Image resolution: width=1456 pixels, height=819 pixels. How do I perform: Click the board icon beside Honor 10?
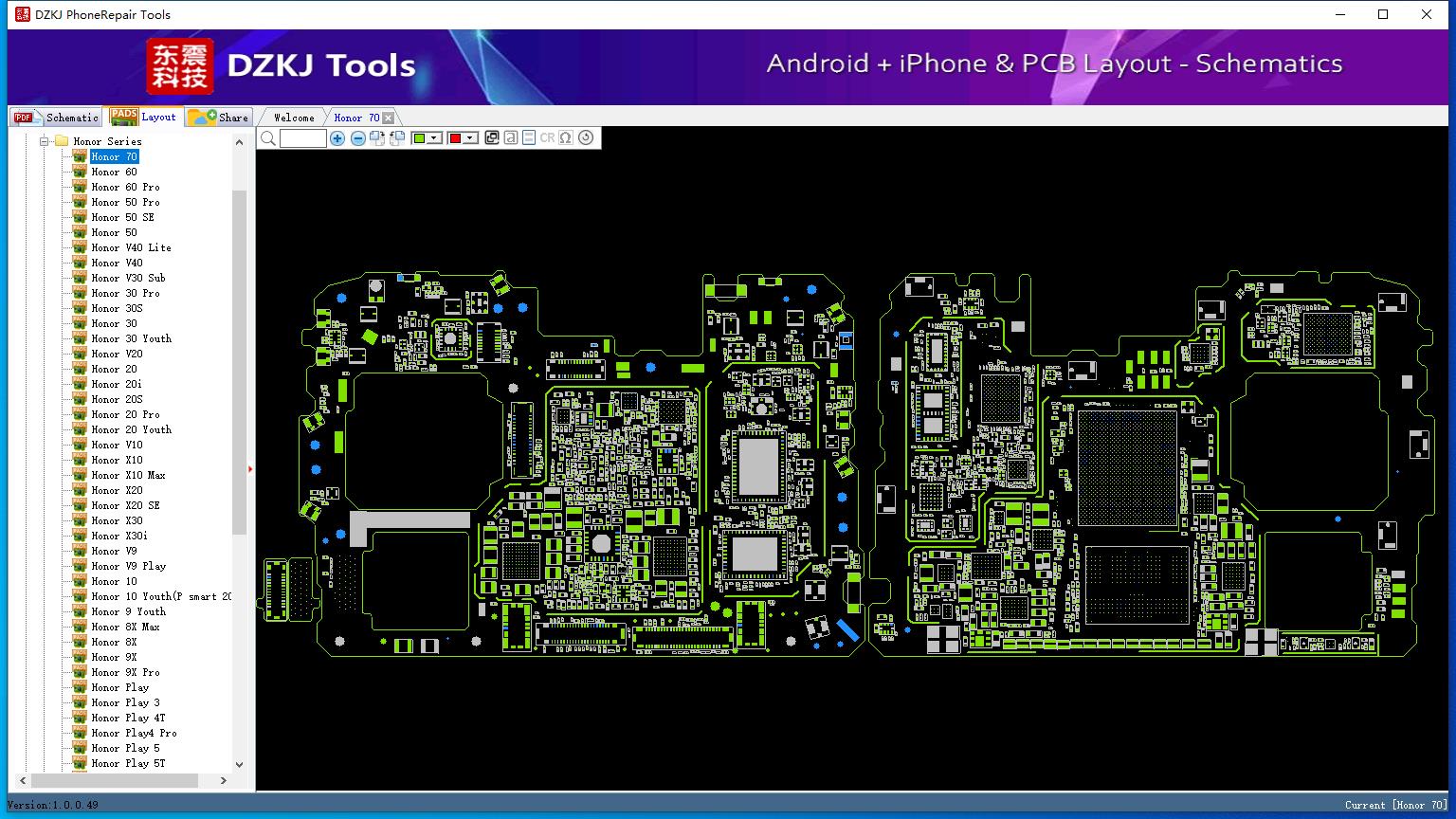(80, 581)
